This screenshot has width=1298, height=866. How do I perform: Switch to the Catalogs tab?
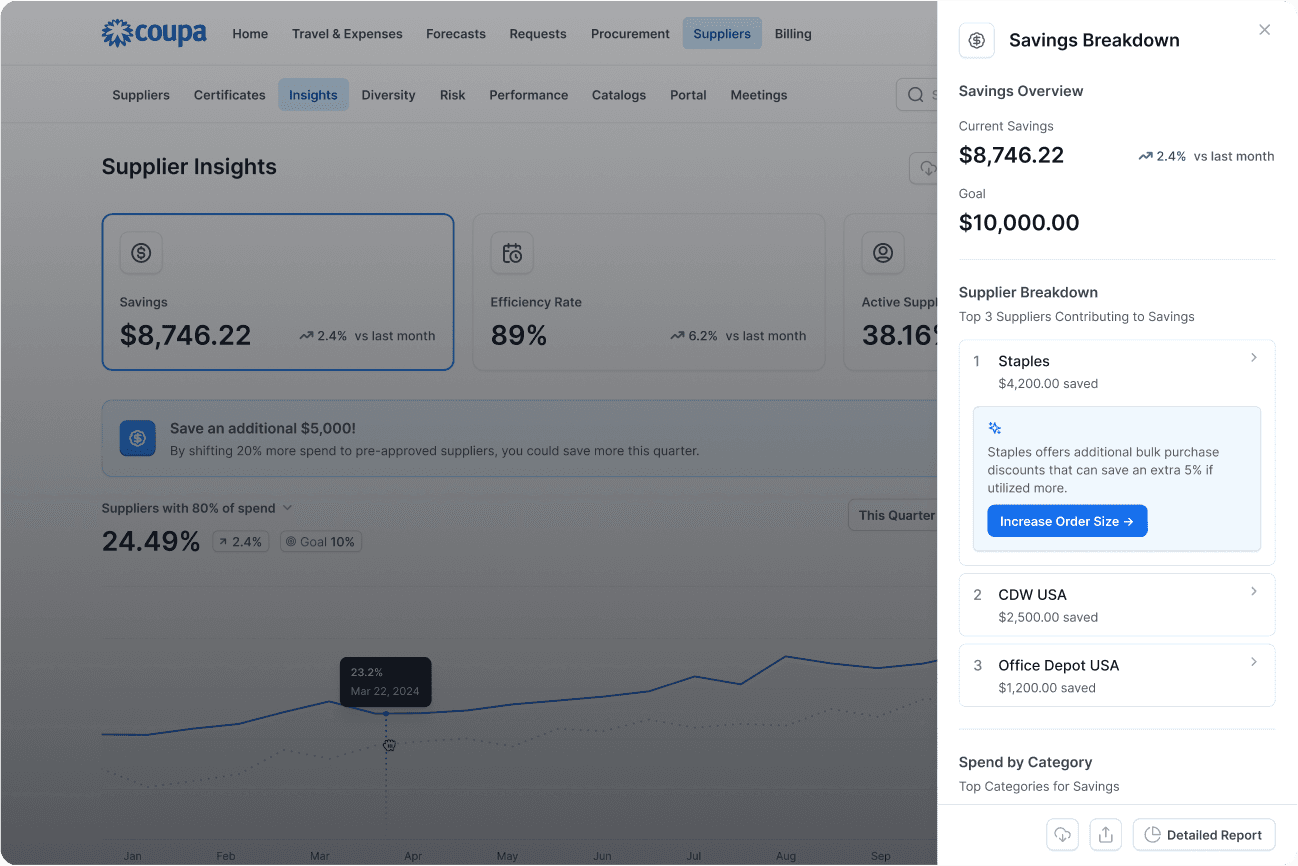point(619,95)
